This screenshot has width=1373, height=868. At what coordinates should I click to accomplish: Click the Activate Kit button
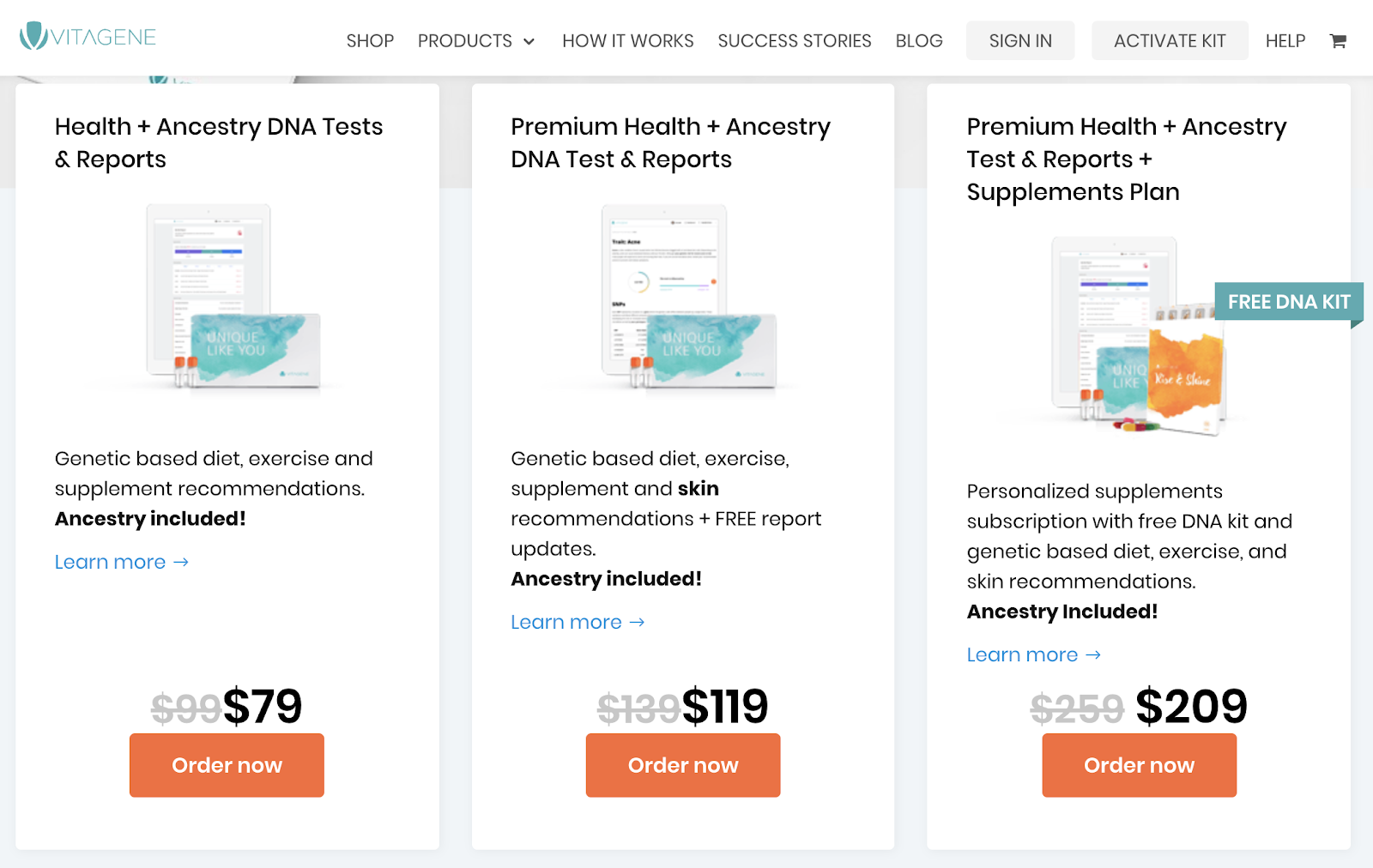point(1169,41)
